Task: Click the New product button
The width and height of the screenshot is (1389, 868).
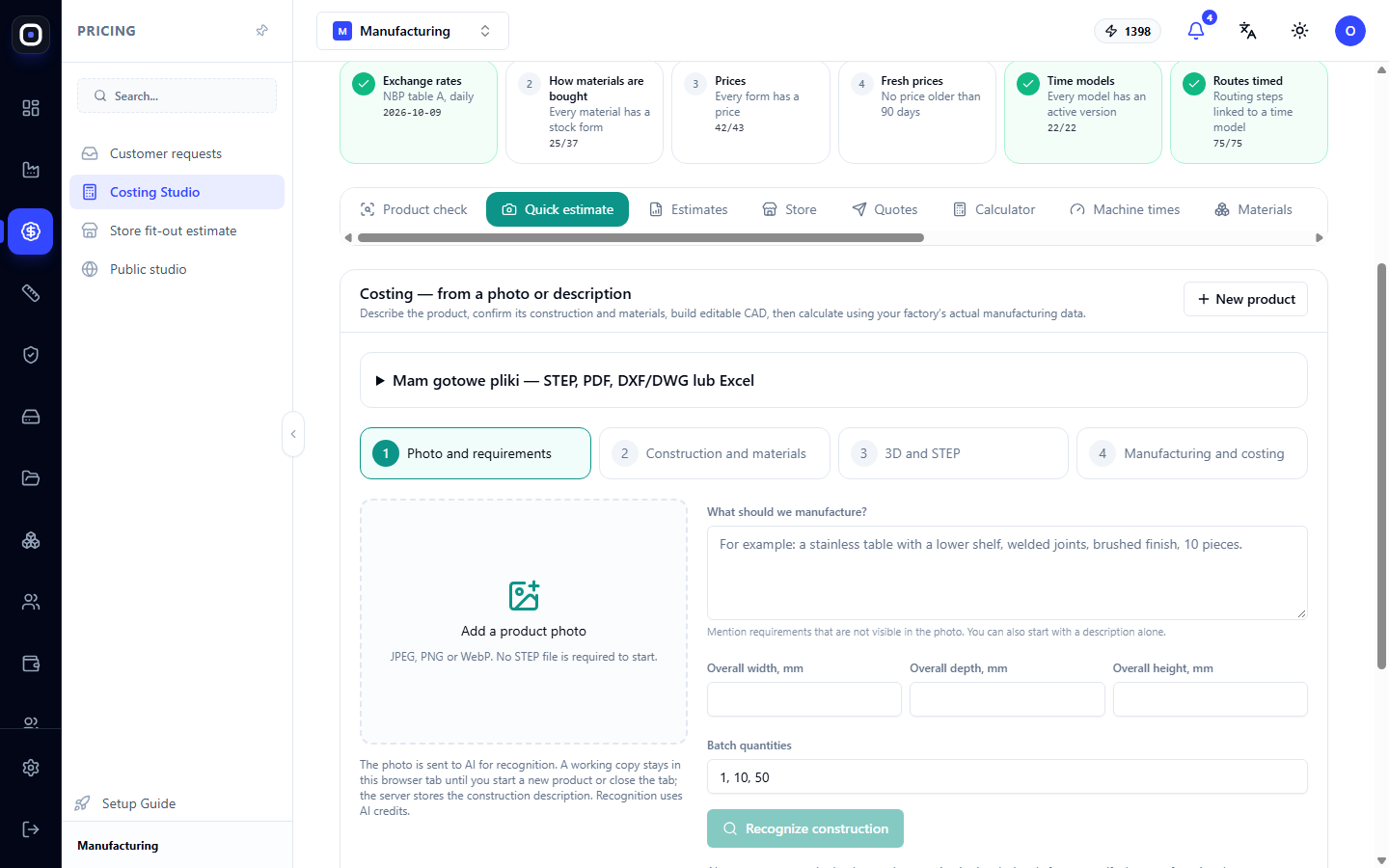Action: click(x=1245, y=299)
